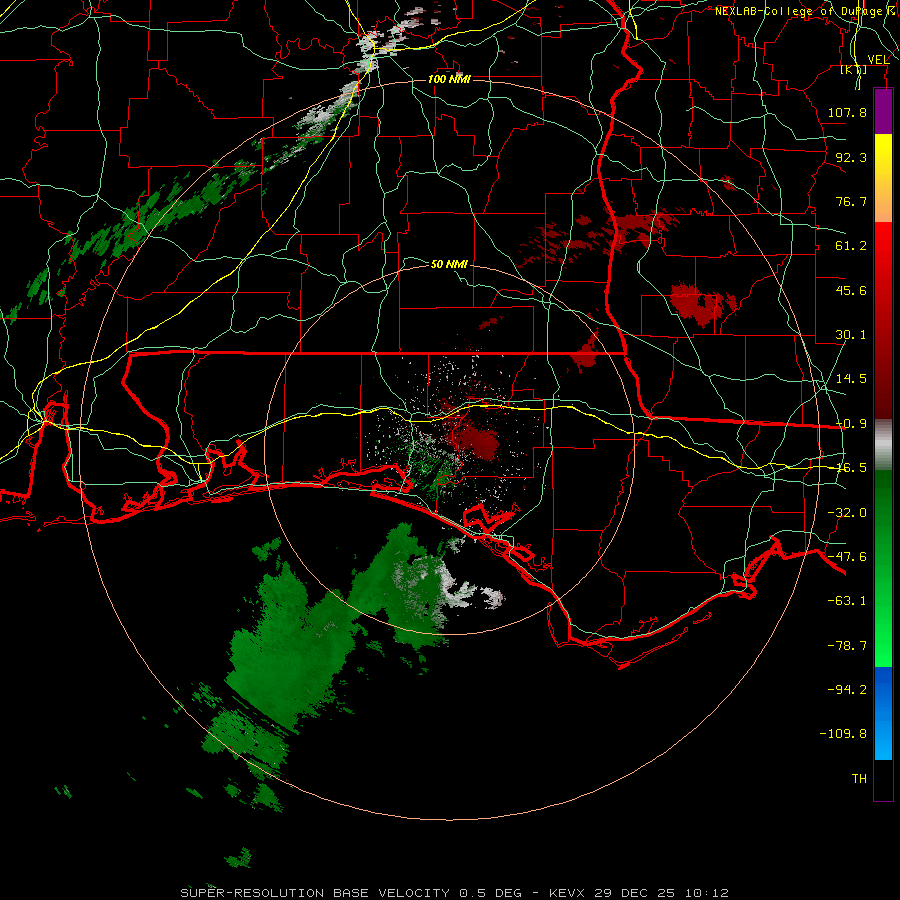
Task: Click the 45.6 velocity scale value
Action: click(851, 290)
